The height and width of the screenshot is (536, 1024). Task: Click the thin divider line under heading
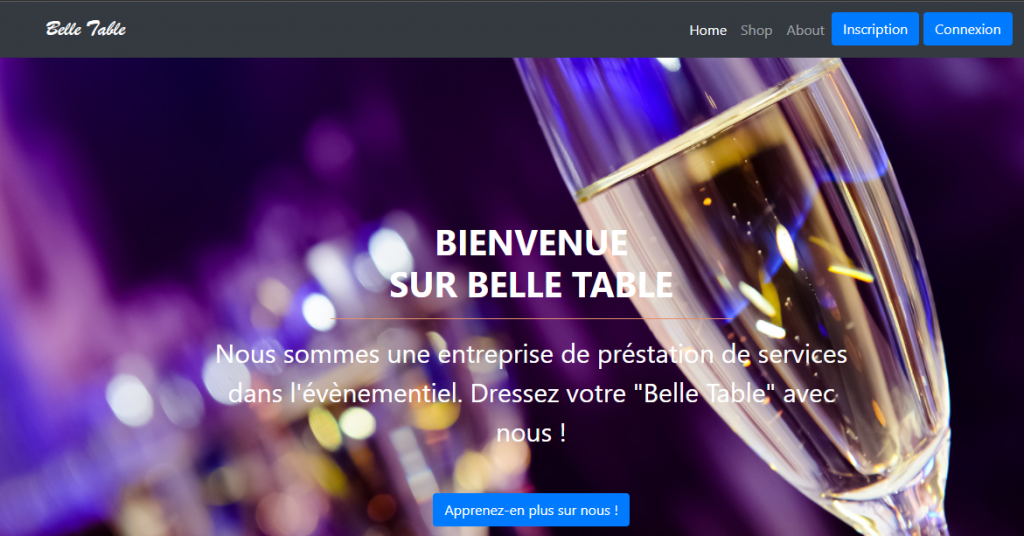(x=531, y=319)
